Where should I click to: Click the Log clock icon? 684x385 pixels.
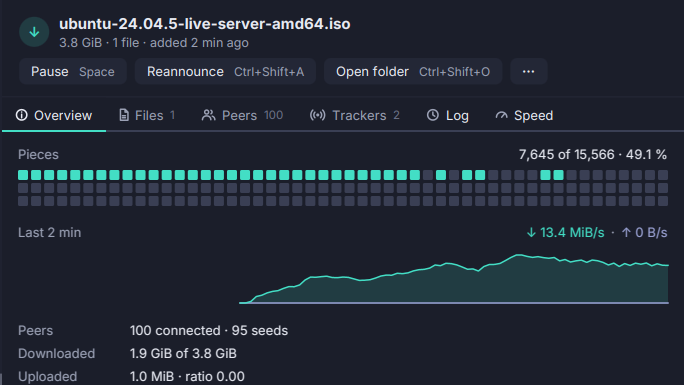433,115
